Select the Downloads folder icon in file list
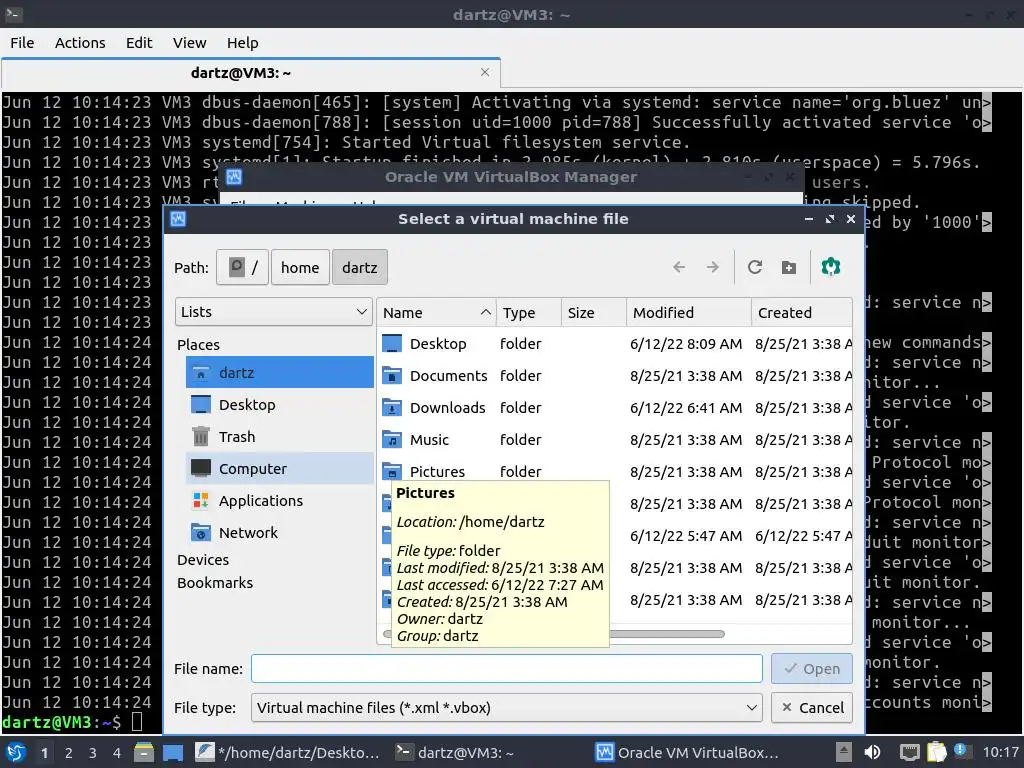This screenshot has height=768, width=1024. tap(392, 408)
